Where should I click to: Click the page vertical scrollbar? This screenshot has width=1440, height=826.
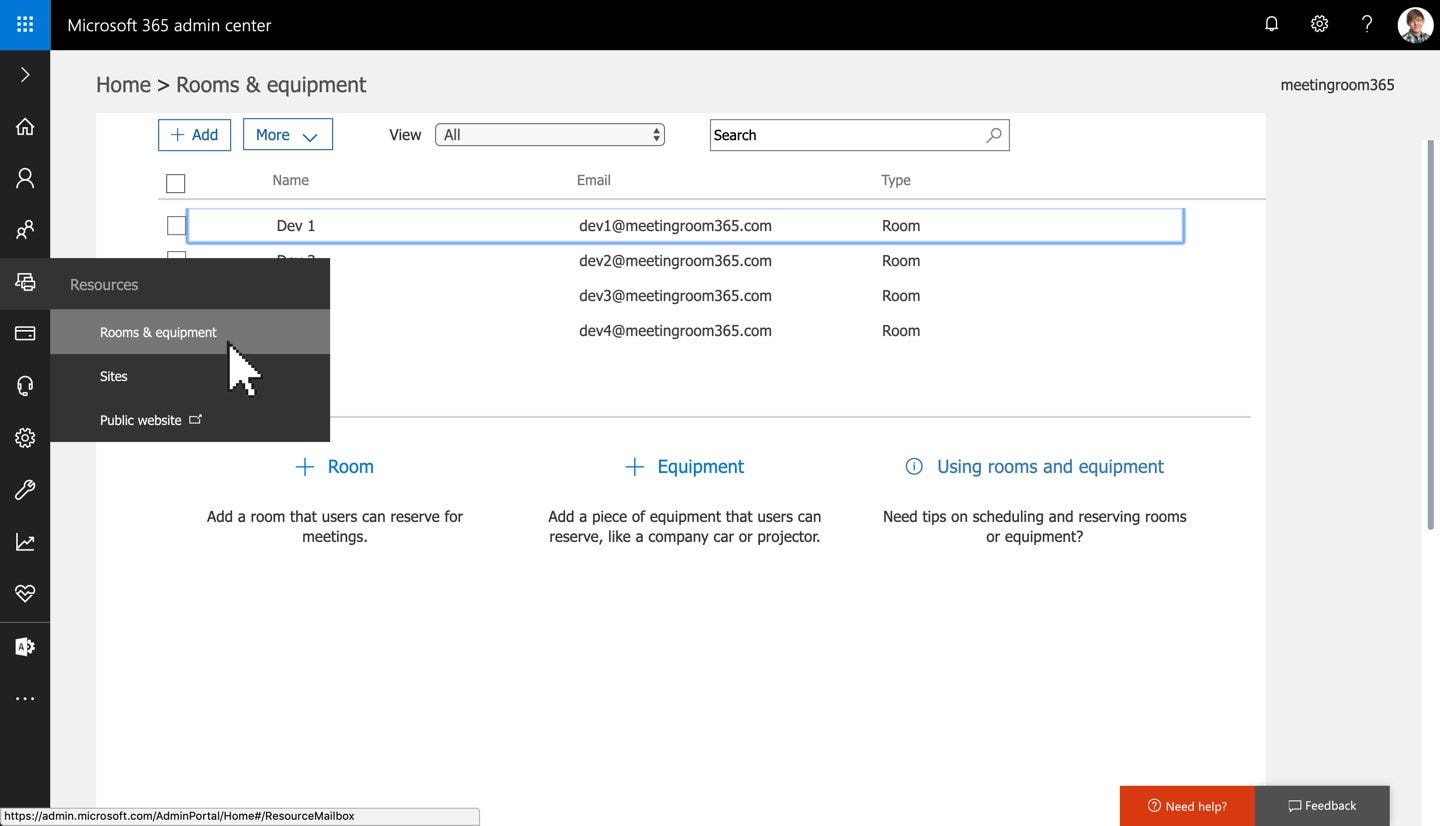(x=1429, y=335)
